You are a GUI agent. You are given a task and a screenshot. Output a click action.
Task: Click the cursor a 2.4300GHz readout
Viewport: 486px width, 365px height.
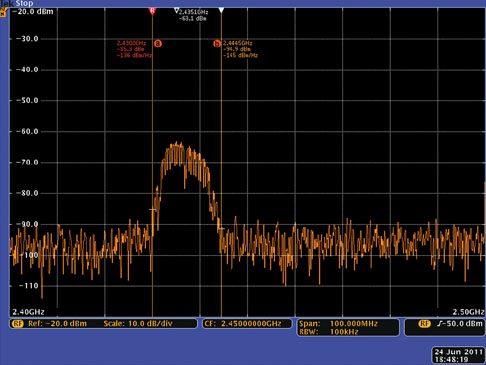[131, 43]
